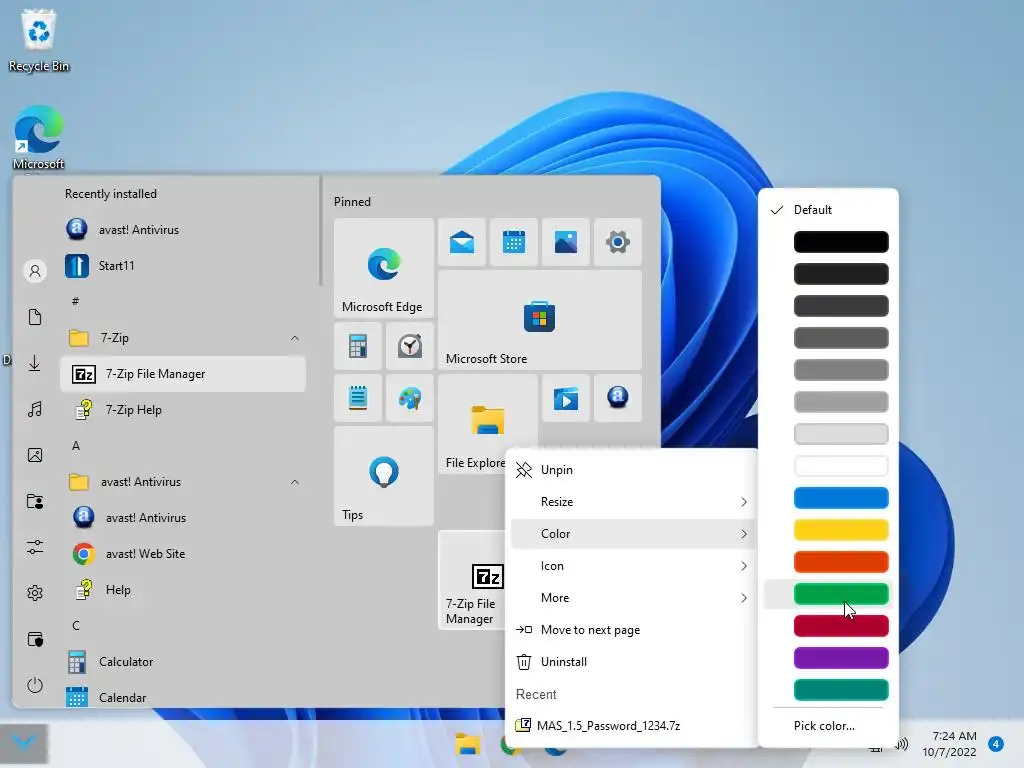
Task: Launch Start11 from Recently installed
Action: [183, 266]
